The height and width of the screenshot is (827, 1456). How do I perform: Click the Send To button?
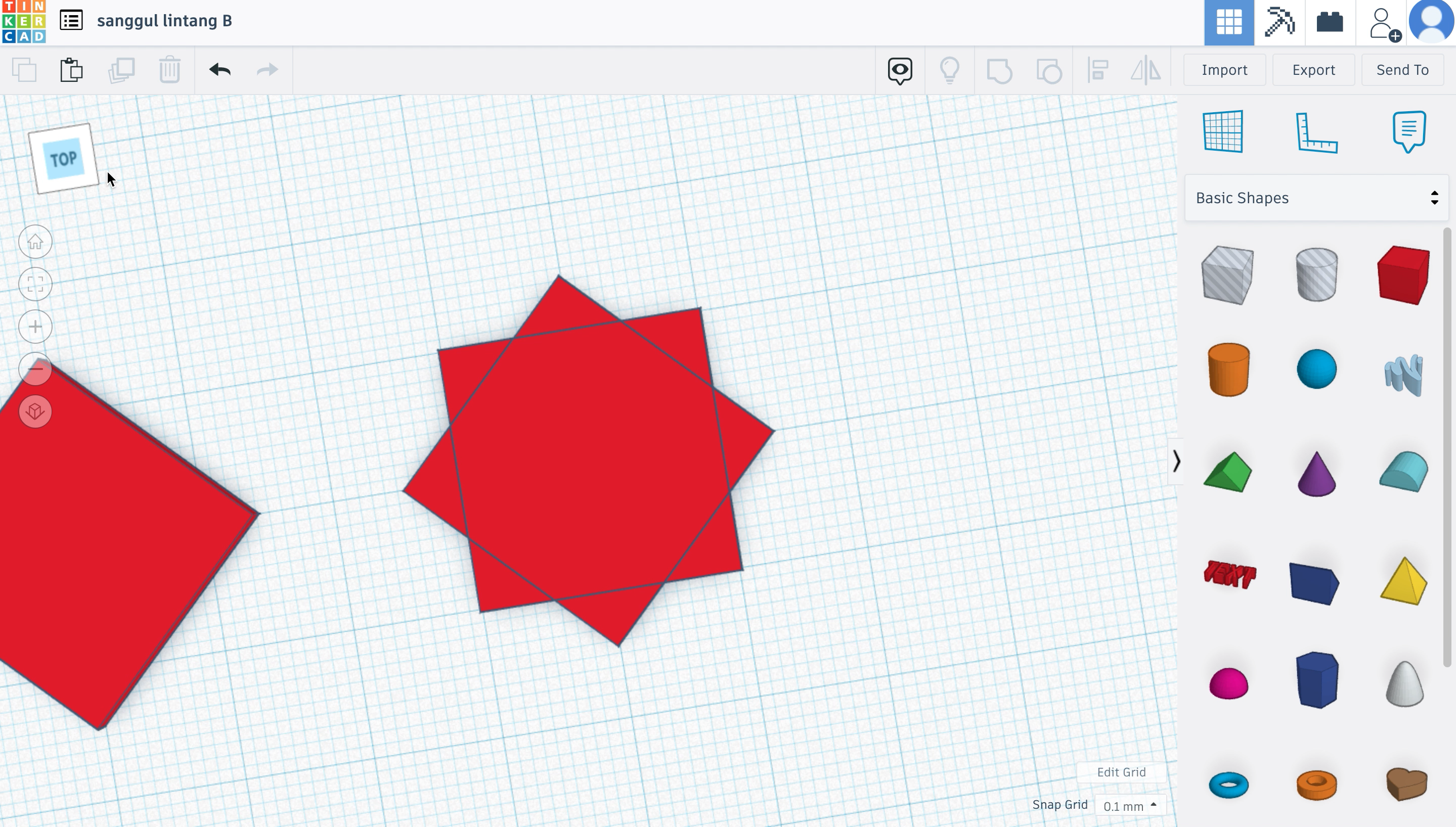click(x=1402, y=70)
